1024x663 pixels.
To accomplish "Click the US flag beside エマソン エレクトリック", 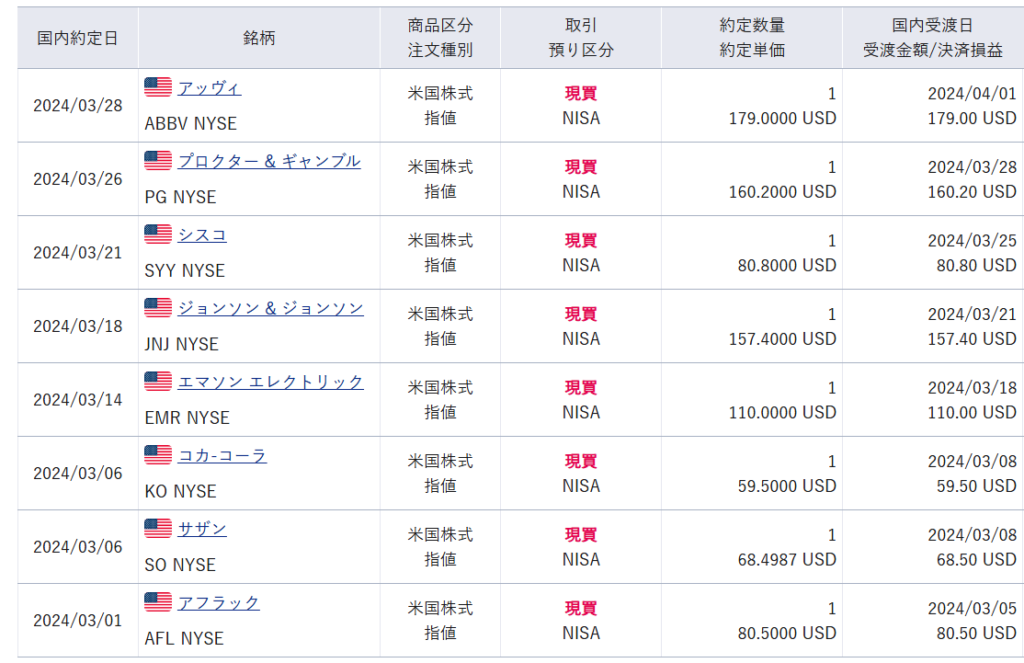I will (158, 382).
